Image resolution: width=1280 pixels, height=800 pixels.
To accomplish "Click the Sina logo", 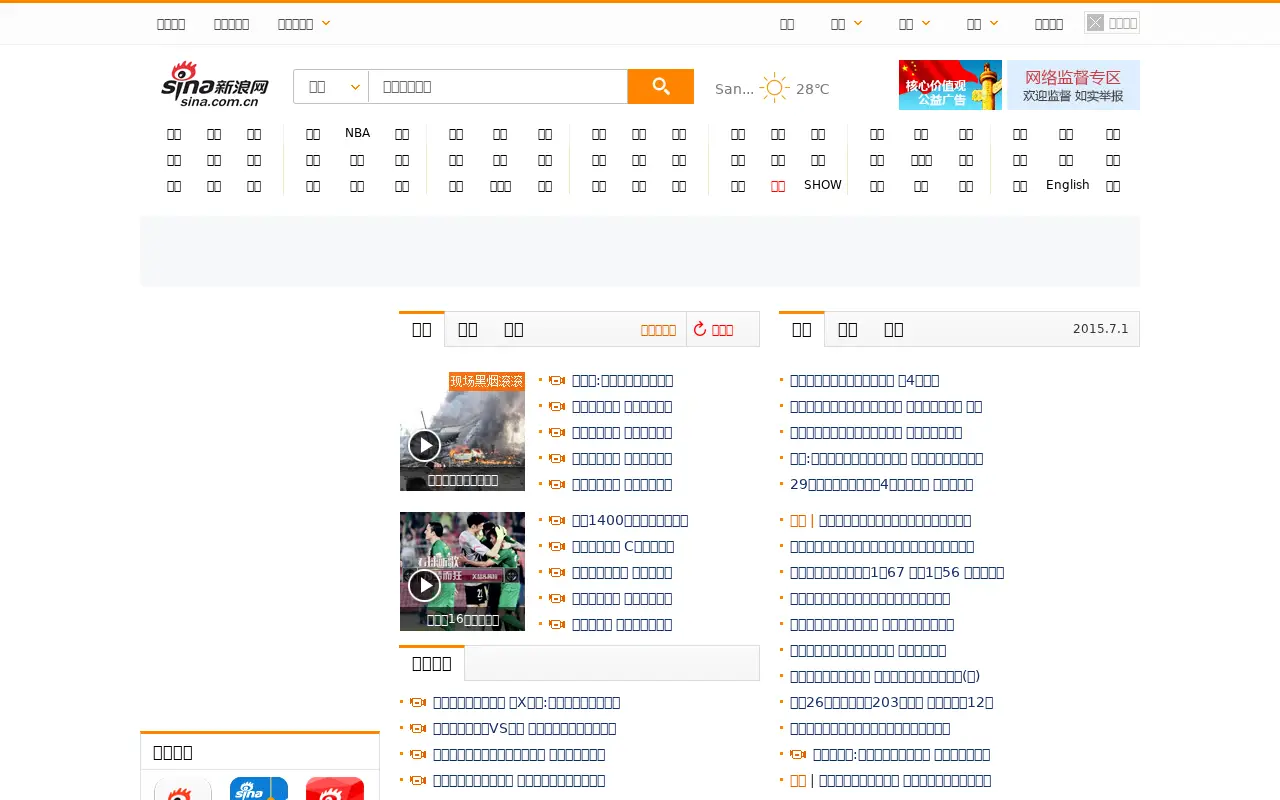I will pyautogui.click(x=214, y=84).
